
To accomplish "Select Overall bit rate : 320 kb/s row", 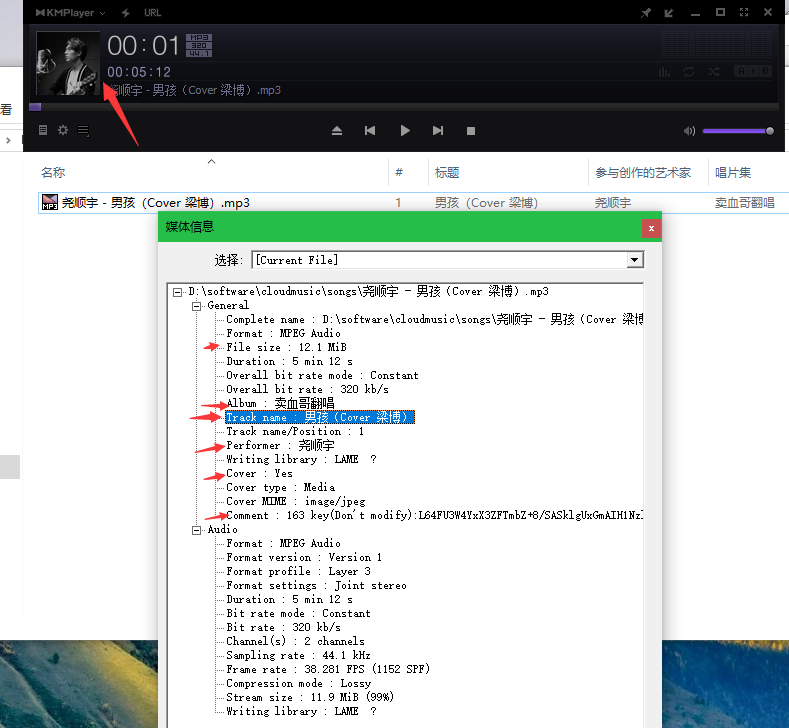I will (x=307, y=389).
